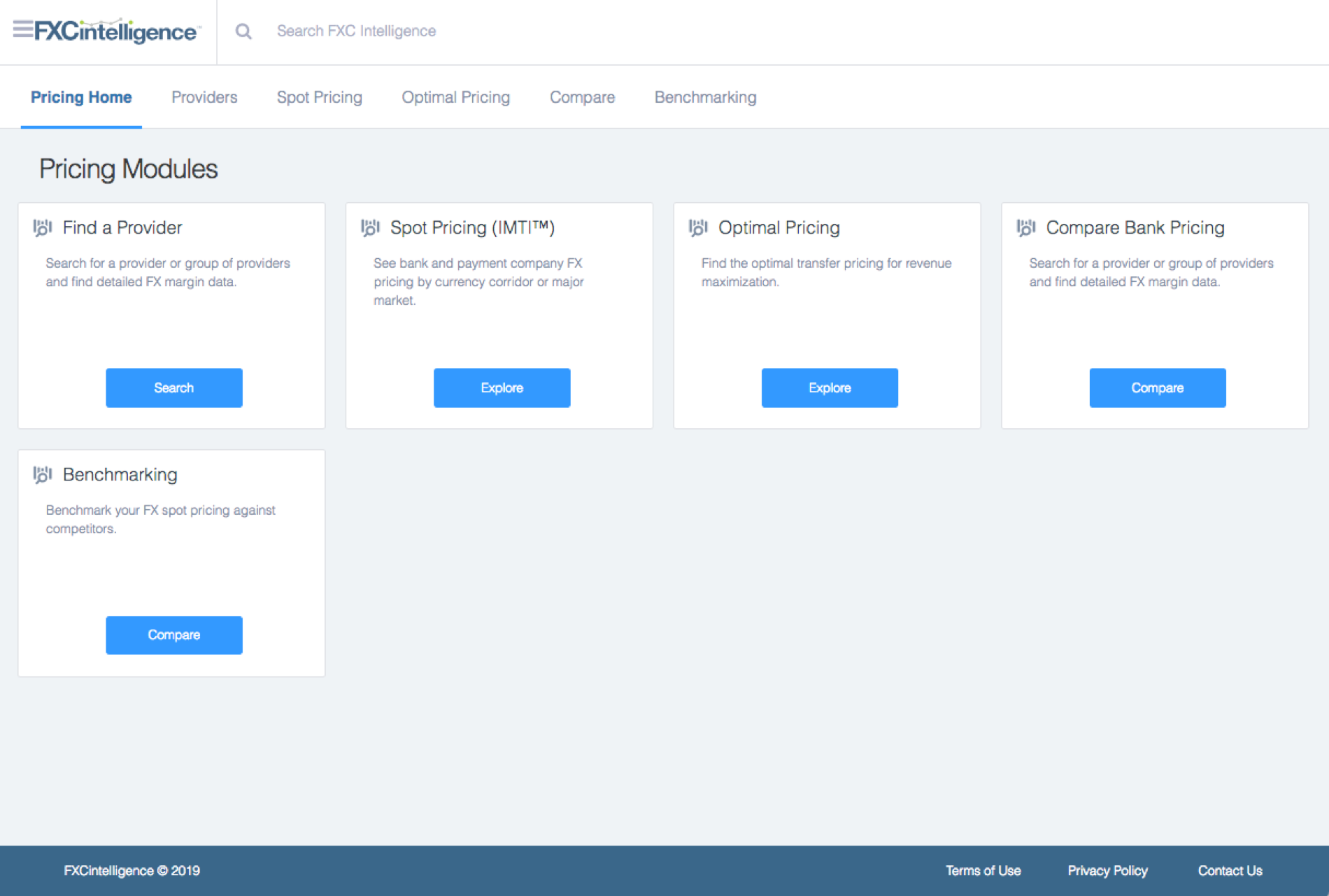This screenshot has width=1329, height=896.
Task: Click 'Find the optimal transfer pricing' description
Action: point(827,272)
